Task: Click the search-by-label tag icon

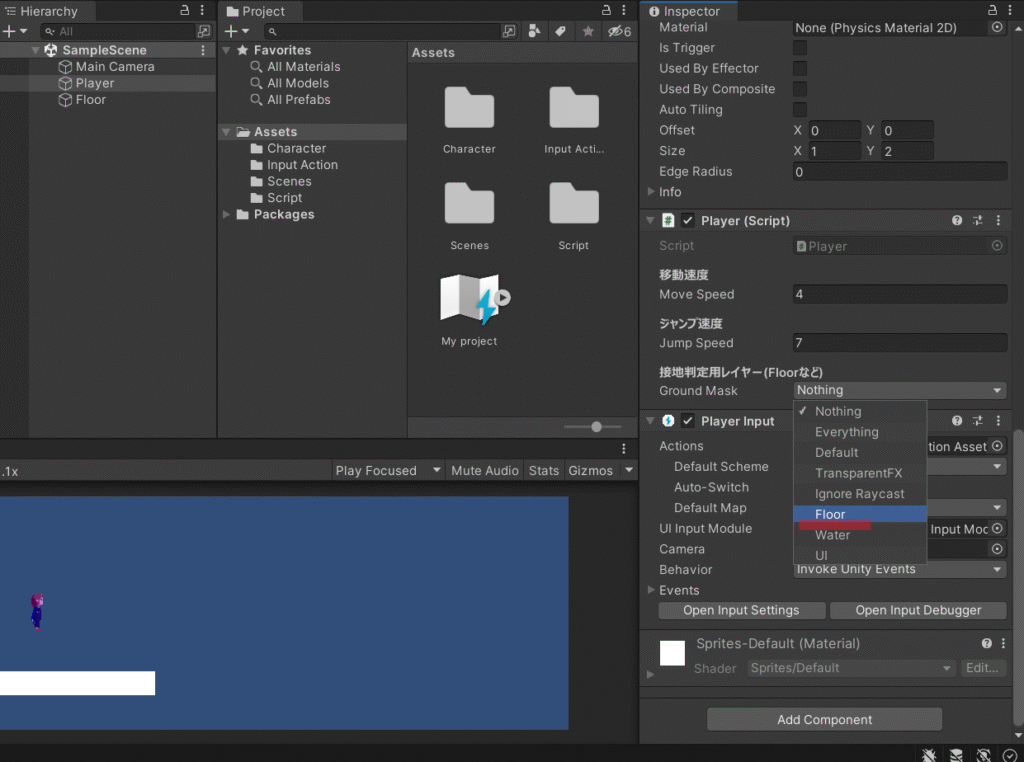Action: click(561, 32)
